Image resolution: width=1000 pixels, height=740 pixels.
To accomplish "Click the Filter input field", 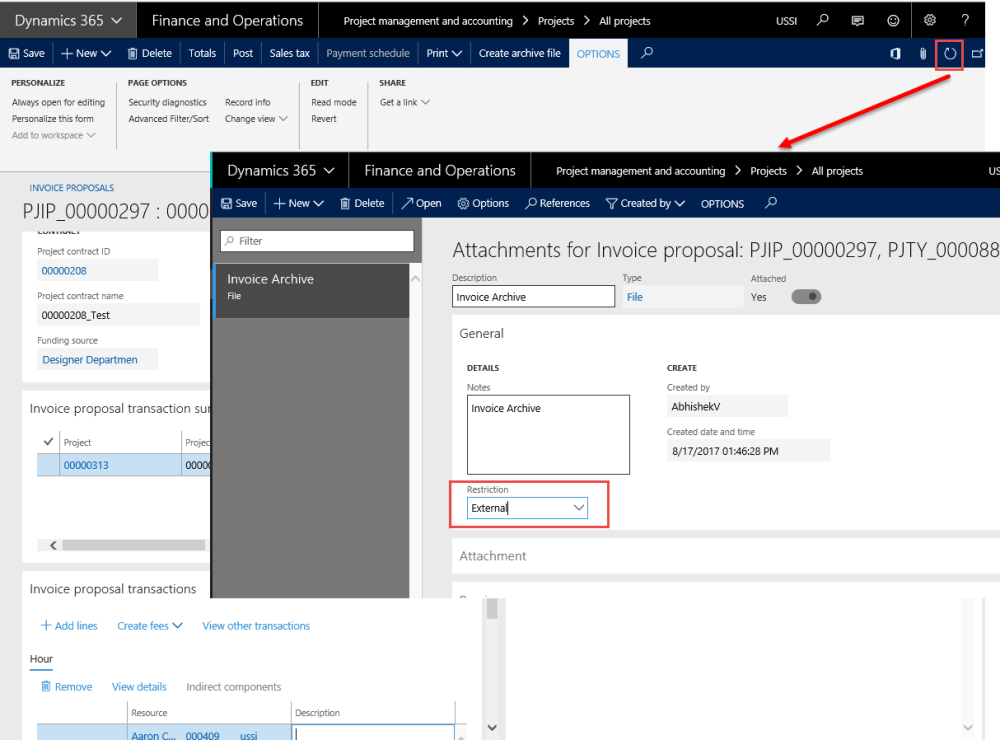I will 317,240.
